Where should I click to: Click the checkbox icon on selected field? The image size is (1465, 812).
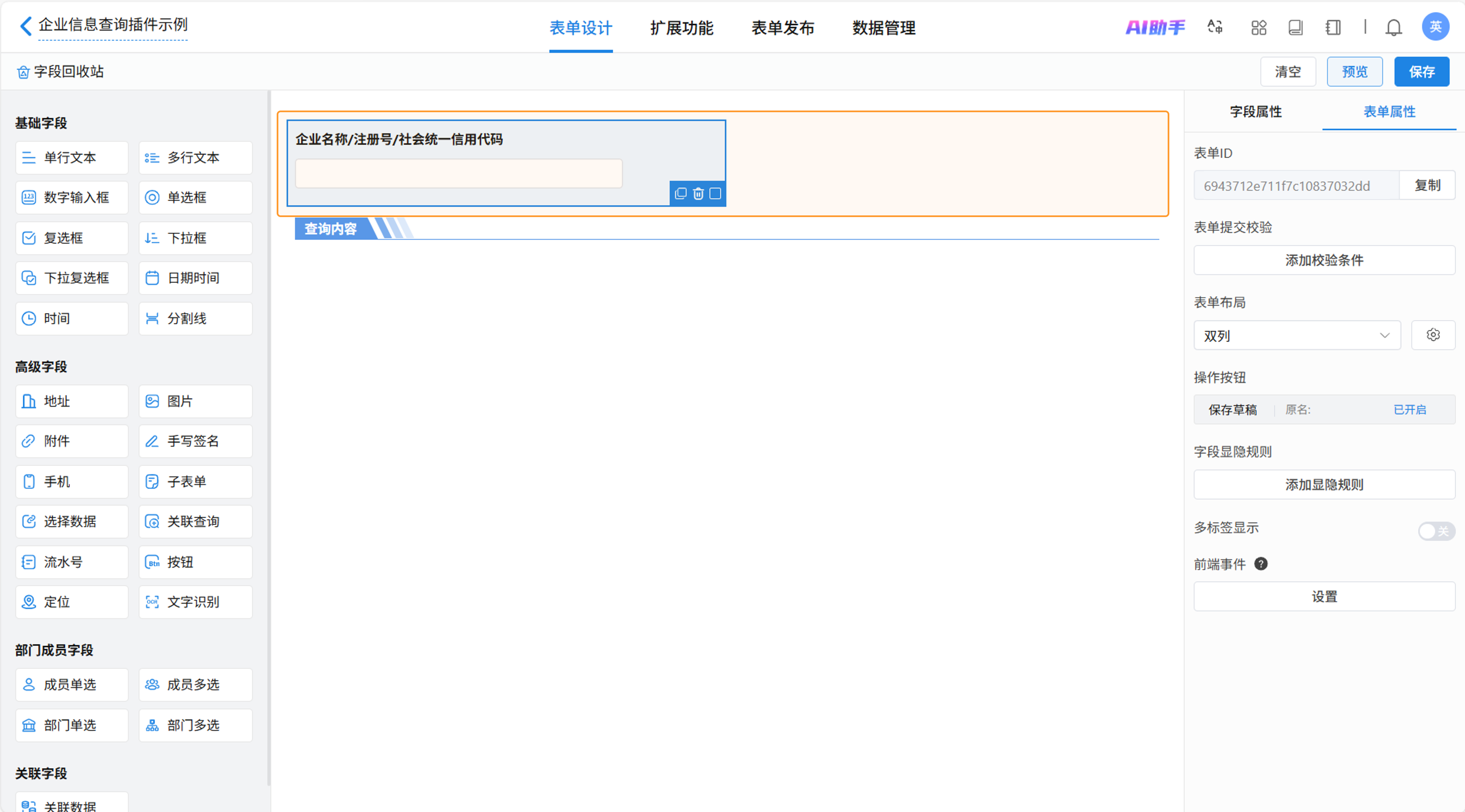(716, 194)
